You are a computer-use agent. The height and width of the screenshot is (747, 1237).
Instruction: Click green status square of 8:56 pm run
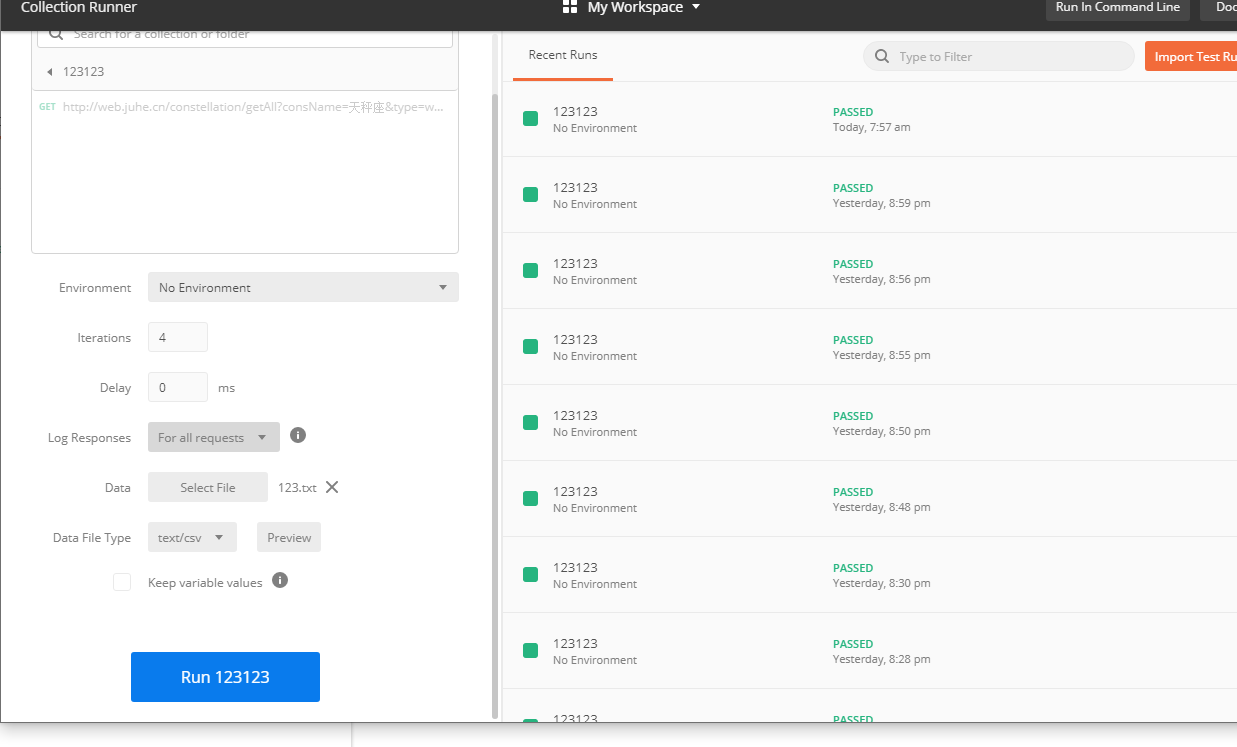click(530, 271)
